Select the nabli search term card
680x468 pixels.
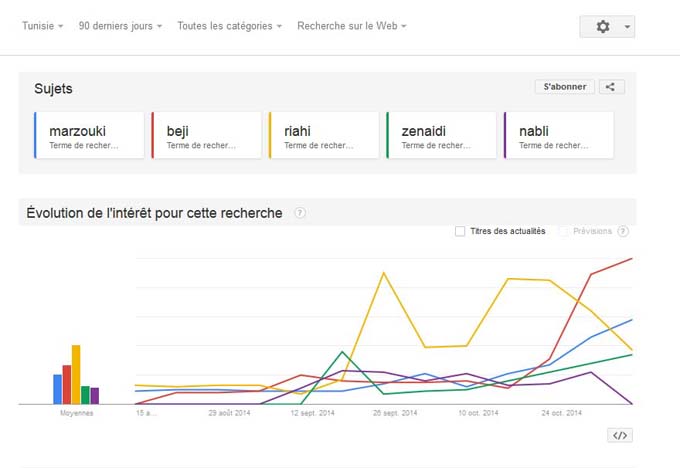(559, 135)
